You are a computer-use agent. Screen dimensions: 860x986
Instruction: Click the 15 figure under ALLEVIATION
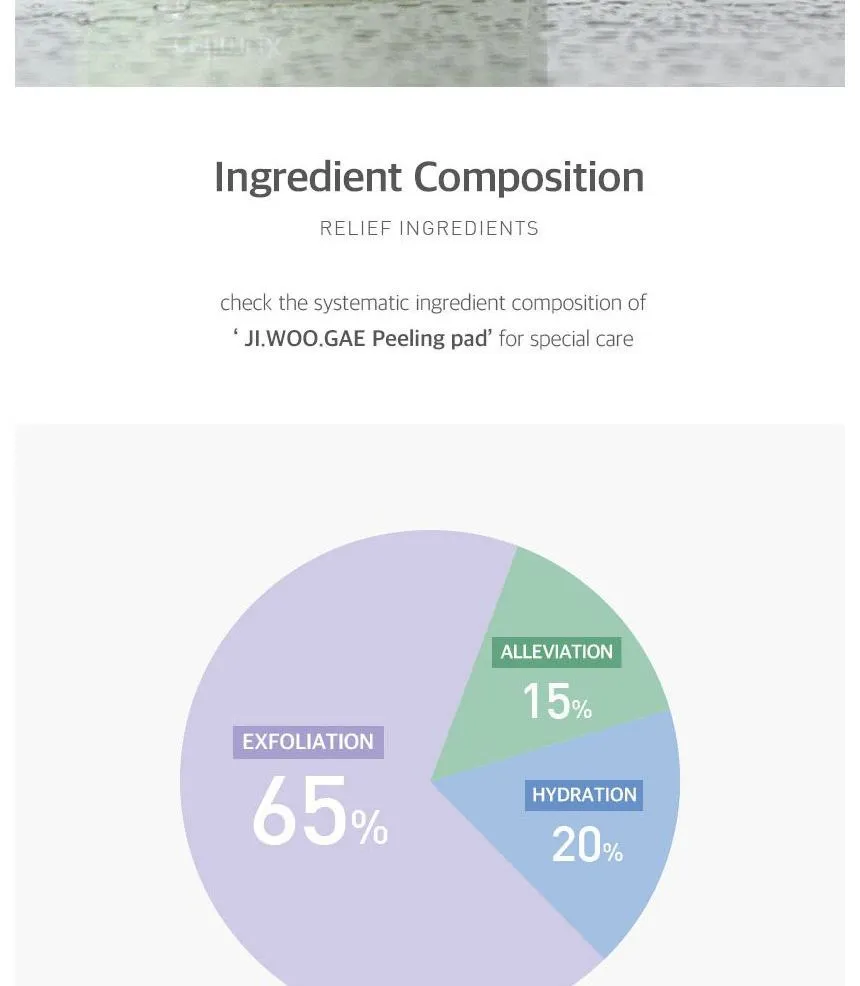[x=546, y=701]
